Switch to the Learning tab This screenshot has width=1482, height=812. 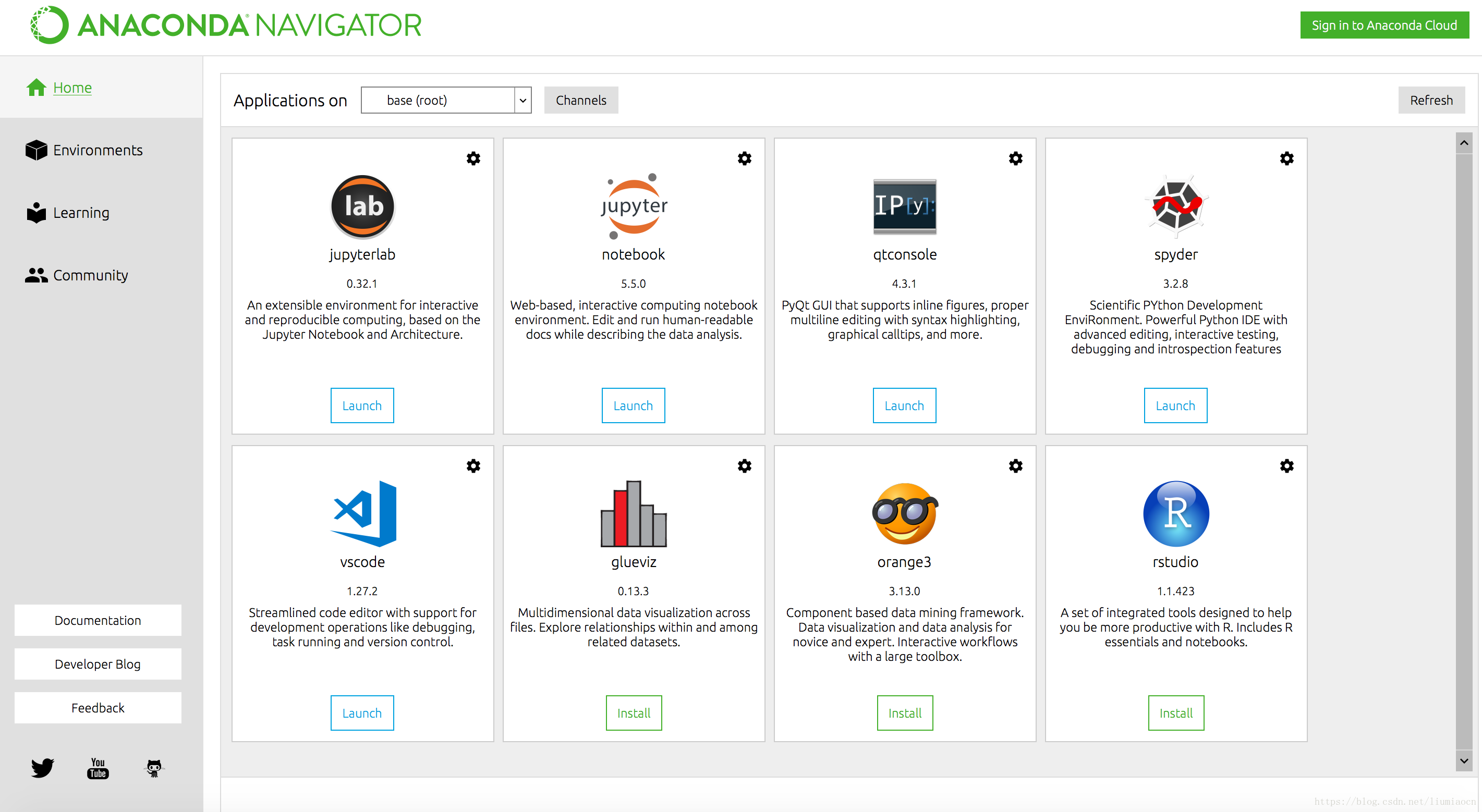tap(80, 213)
